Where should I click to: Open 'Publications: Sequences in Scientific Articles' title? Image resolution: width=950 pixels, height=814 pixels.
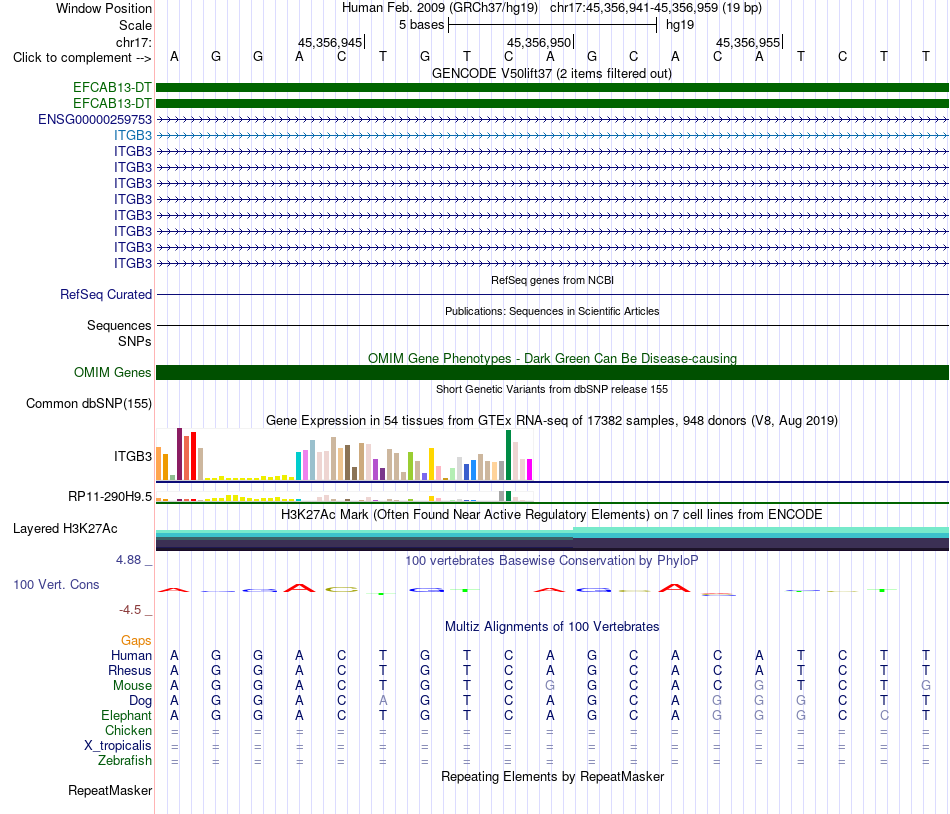pos(552,311)
